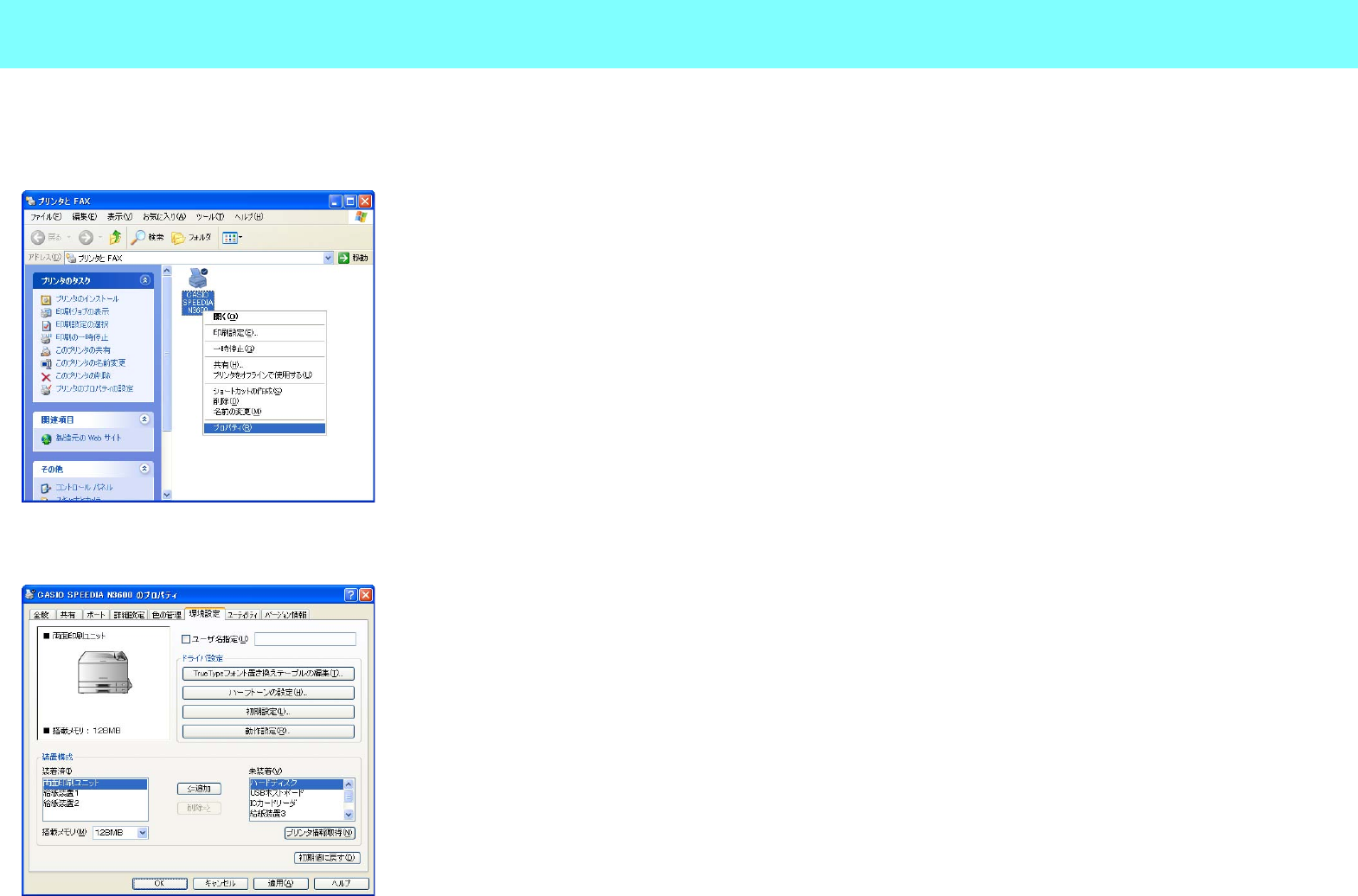Screen dimensions: 1358x896
Task: Open the ヘルプ(H) menu in Printers window
Action: tap(249, 217)
